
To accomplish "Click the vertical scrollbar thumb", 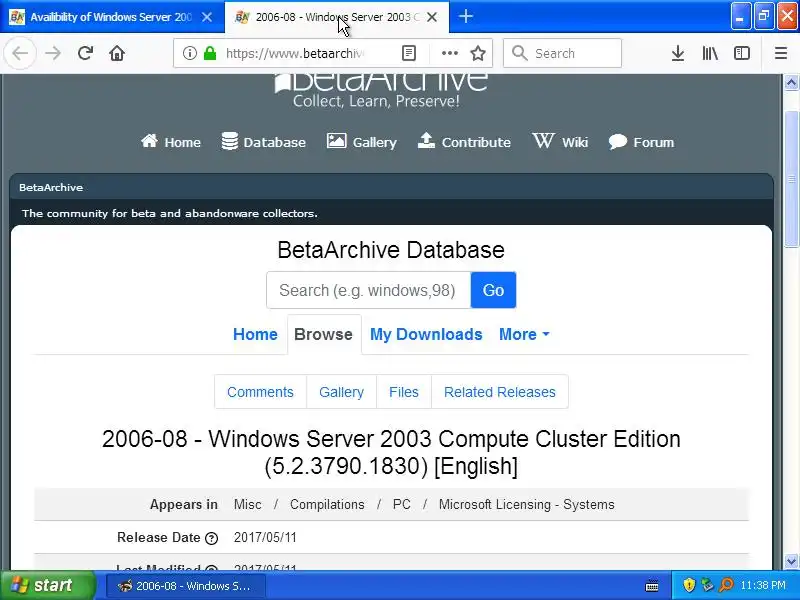I will (791, 179).
